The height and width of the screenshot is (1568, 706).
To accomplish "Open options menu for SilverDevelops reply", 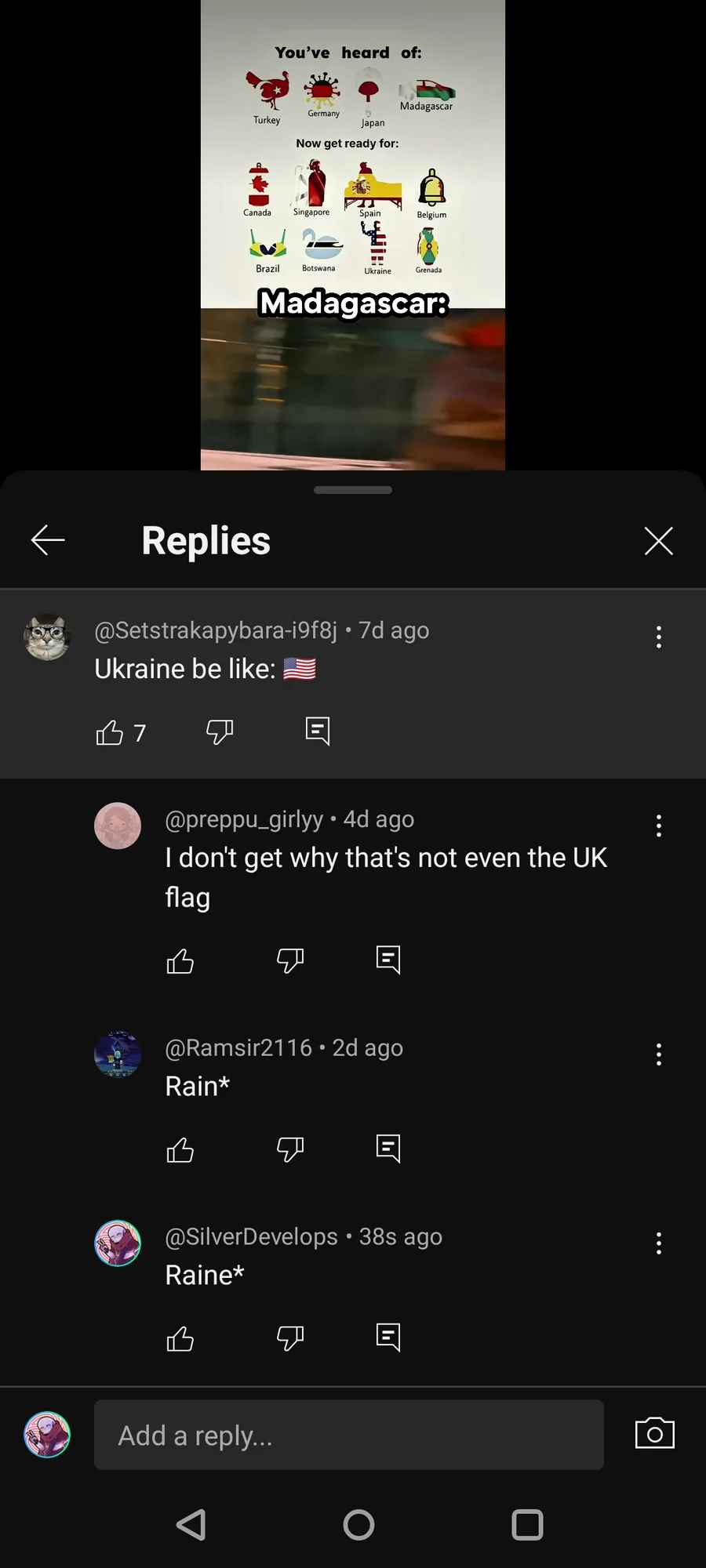I will (659, 1243).
